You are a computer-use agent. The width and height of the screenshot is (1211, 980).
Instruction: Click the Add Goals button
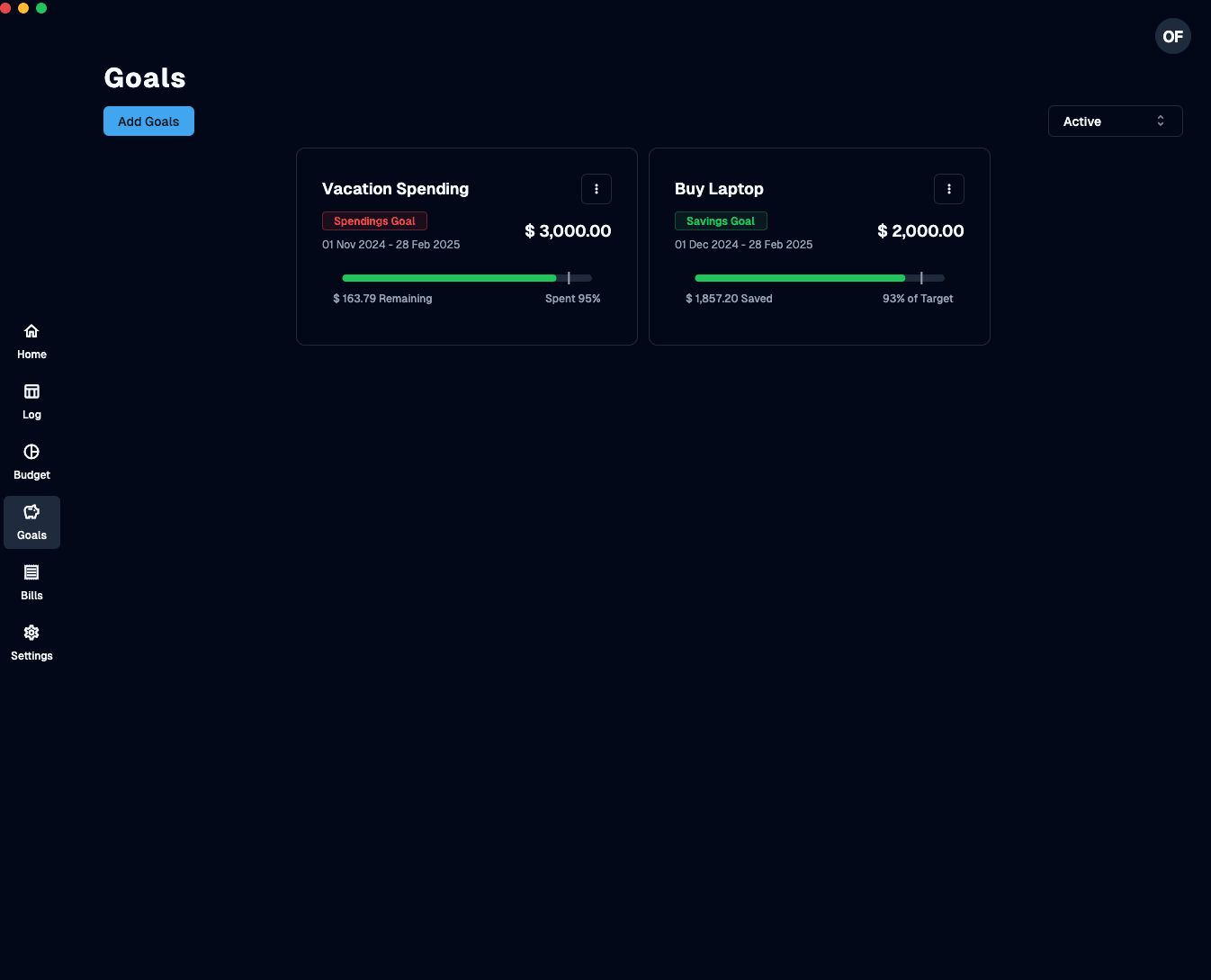(x=148, y=121)
